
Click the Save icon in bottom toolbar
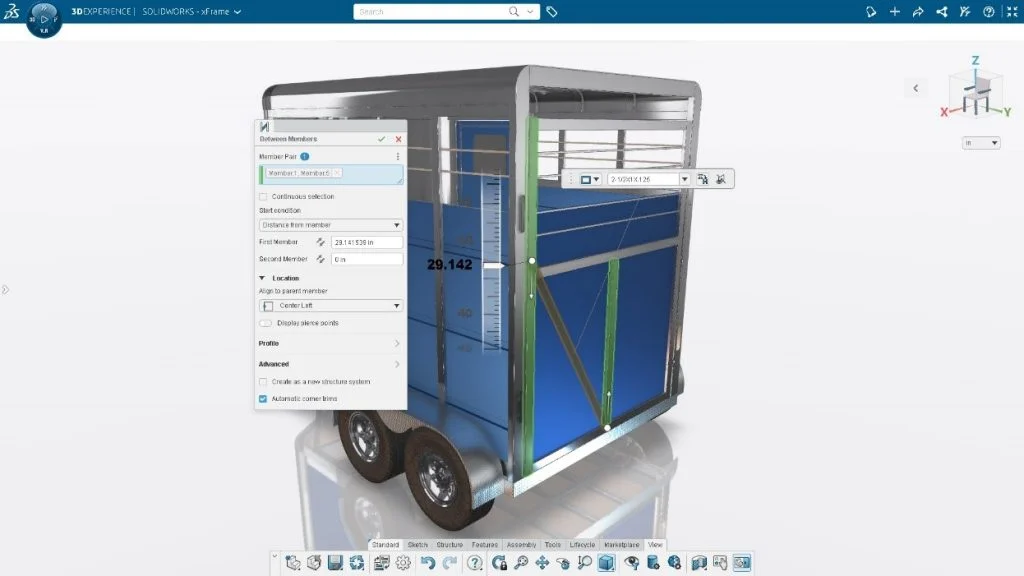coord(335,563)
